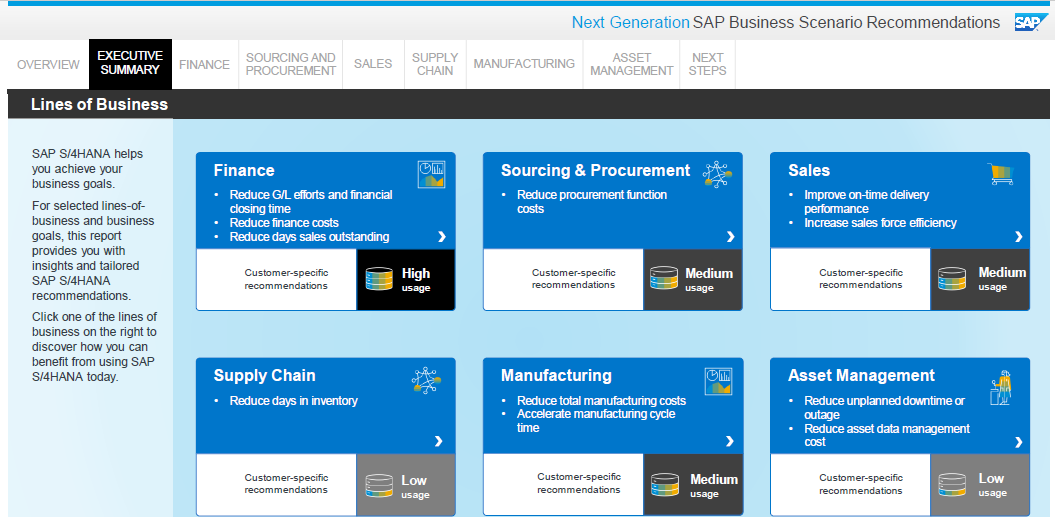Click the Sales shopping cart icon
Image resolution: width=1055 pixels, height=517 pixels.
(x=1000, y=174)
